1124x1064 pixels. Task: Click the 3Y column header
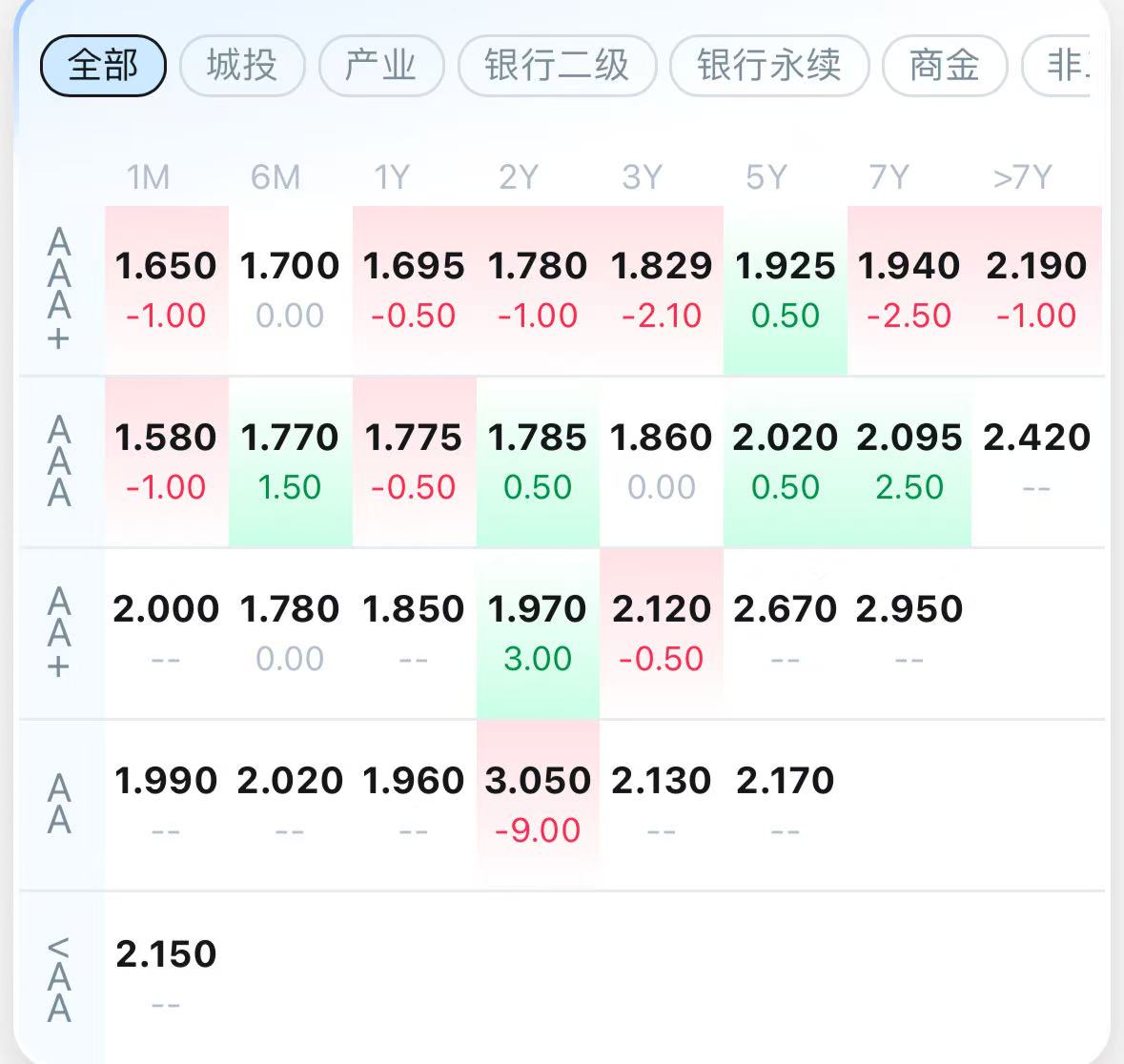pos(643,177)
